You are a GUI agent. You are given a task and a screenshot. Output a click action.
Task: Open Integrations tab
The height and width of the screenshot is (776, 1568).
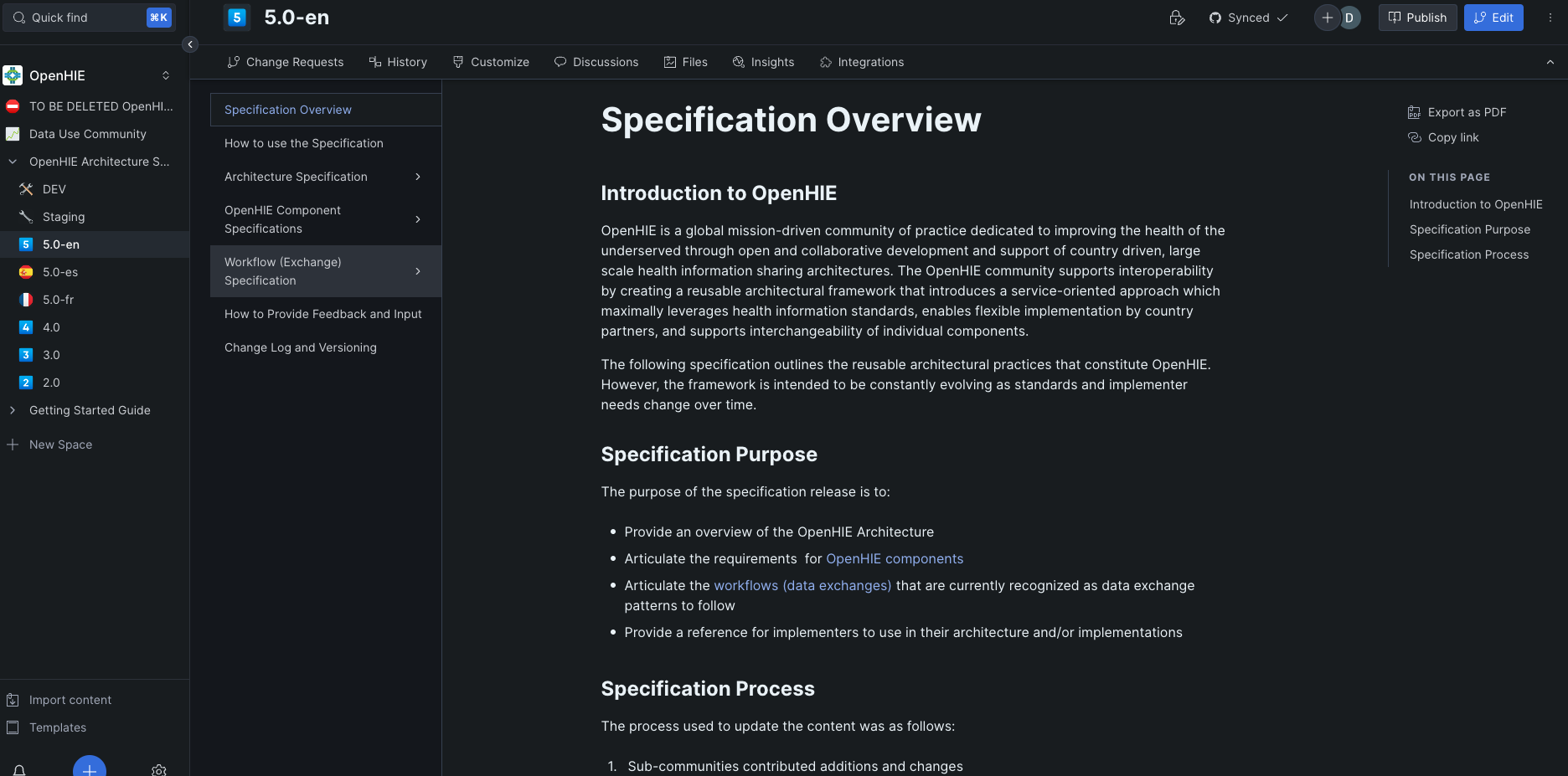pyautogui.click(x=862, y=62)
